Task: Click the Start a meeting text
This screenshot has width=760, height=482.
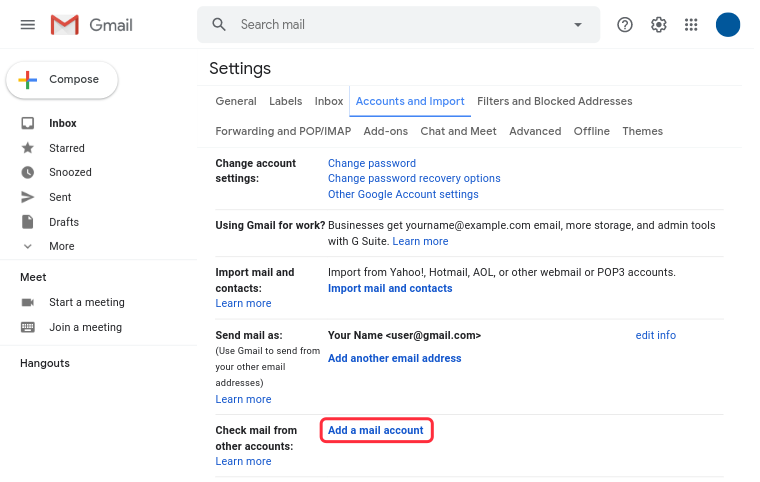Action: pyautogui.click(x=87, y=303)
